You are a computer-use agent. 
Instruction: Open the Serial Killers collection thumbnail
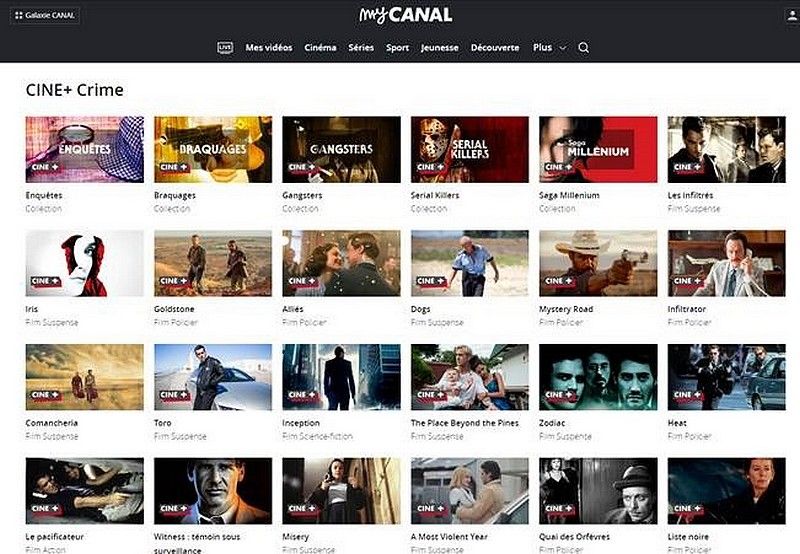470,149
